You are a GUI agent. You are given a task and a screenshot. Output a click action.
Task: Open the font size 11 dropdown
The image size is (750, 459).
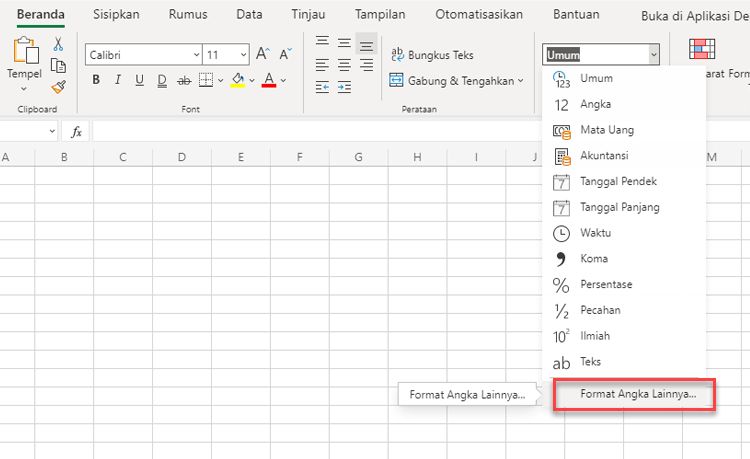pos(243,55)
